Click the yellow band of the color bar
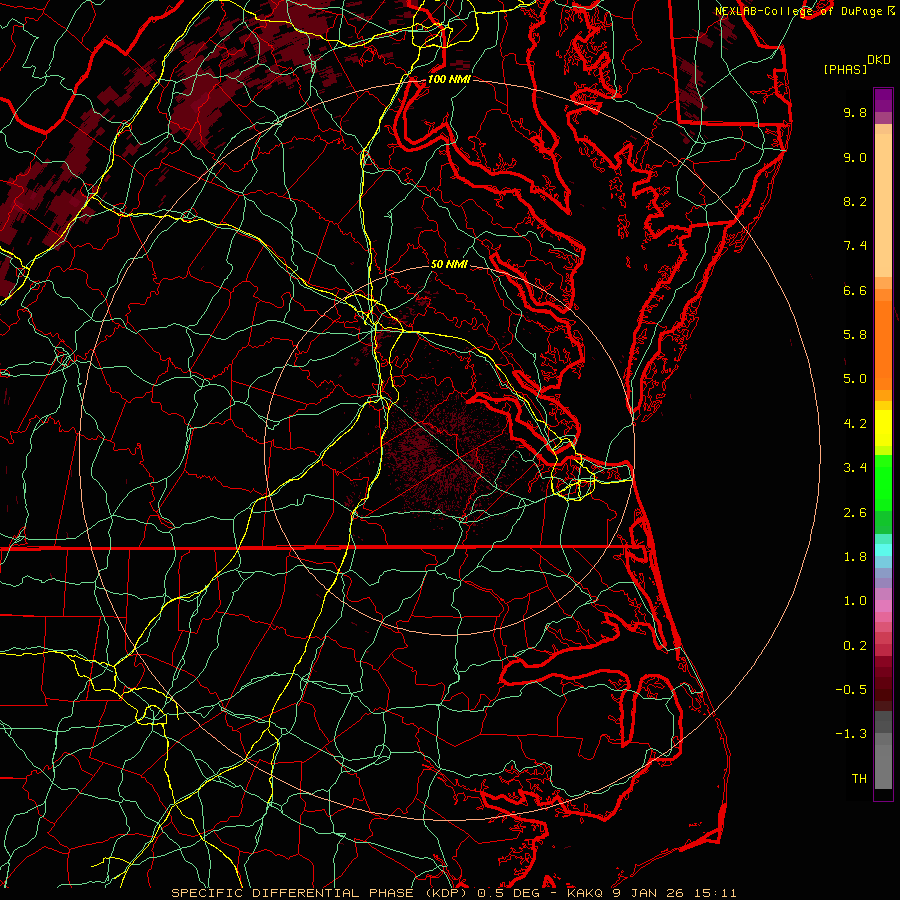The width and height of the screenshot is (900, 900). 883,428
